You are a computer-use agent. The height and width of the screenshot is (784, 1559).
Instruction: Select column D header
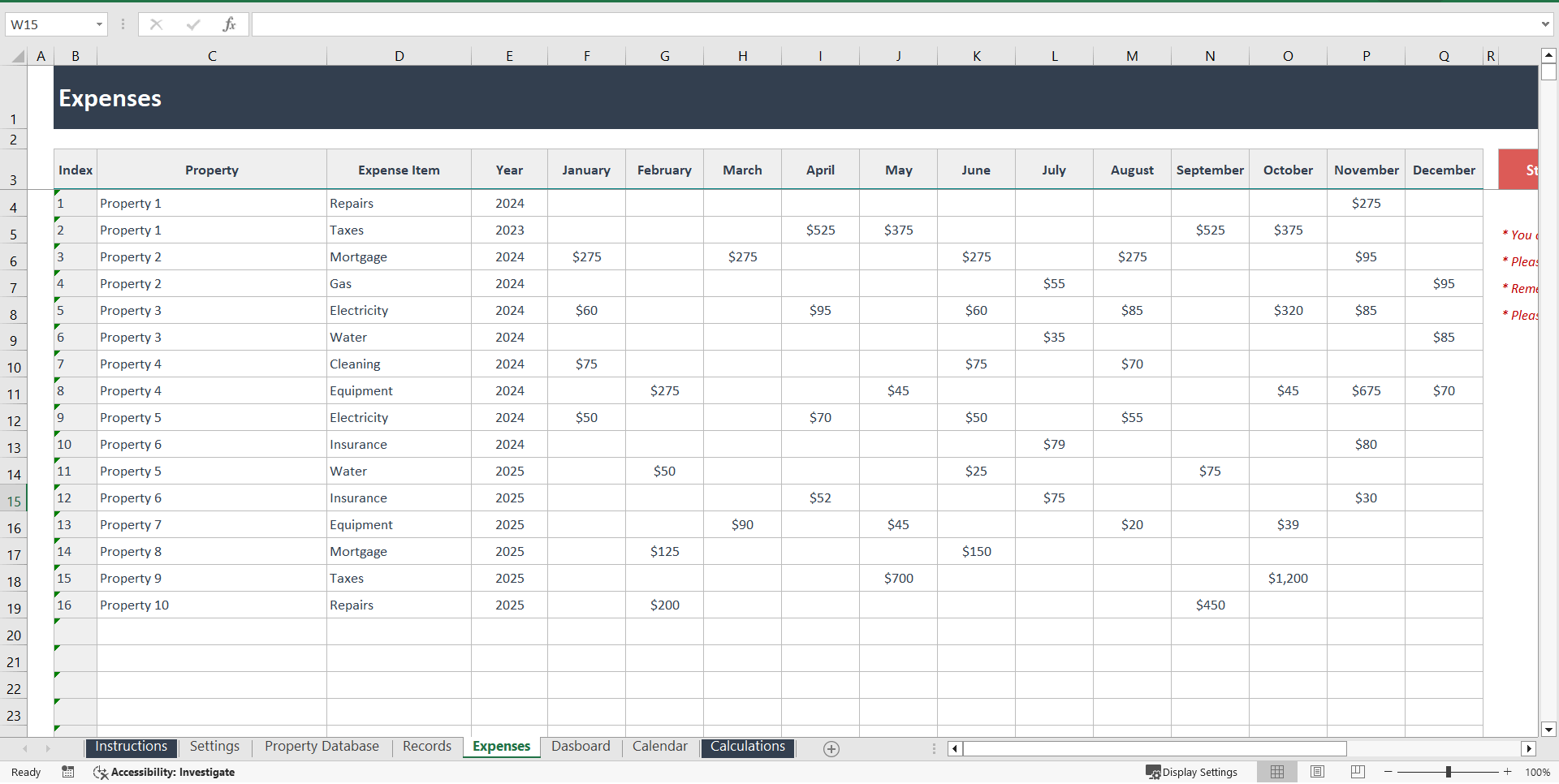(x=399, y=56)
